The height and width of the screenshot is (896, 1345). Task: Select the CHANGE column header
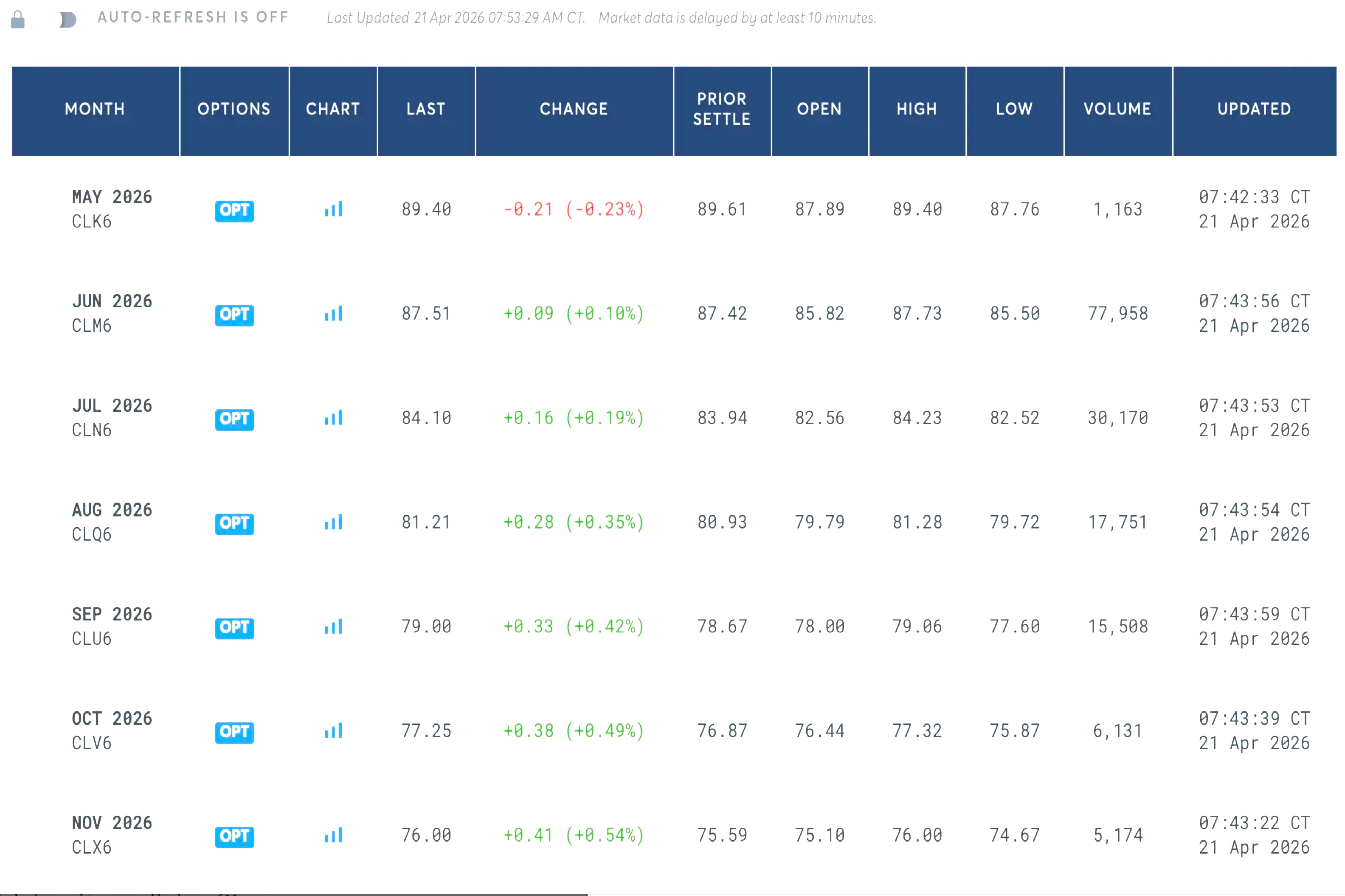(x=573, y=109)
